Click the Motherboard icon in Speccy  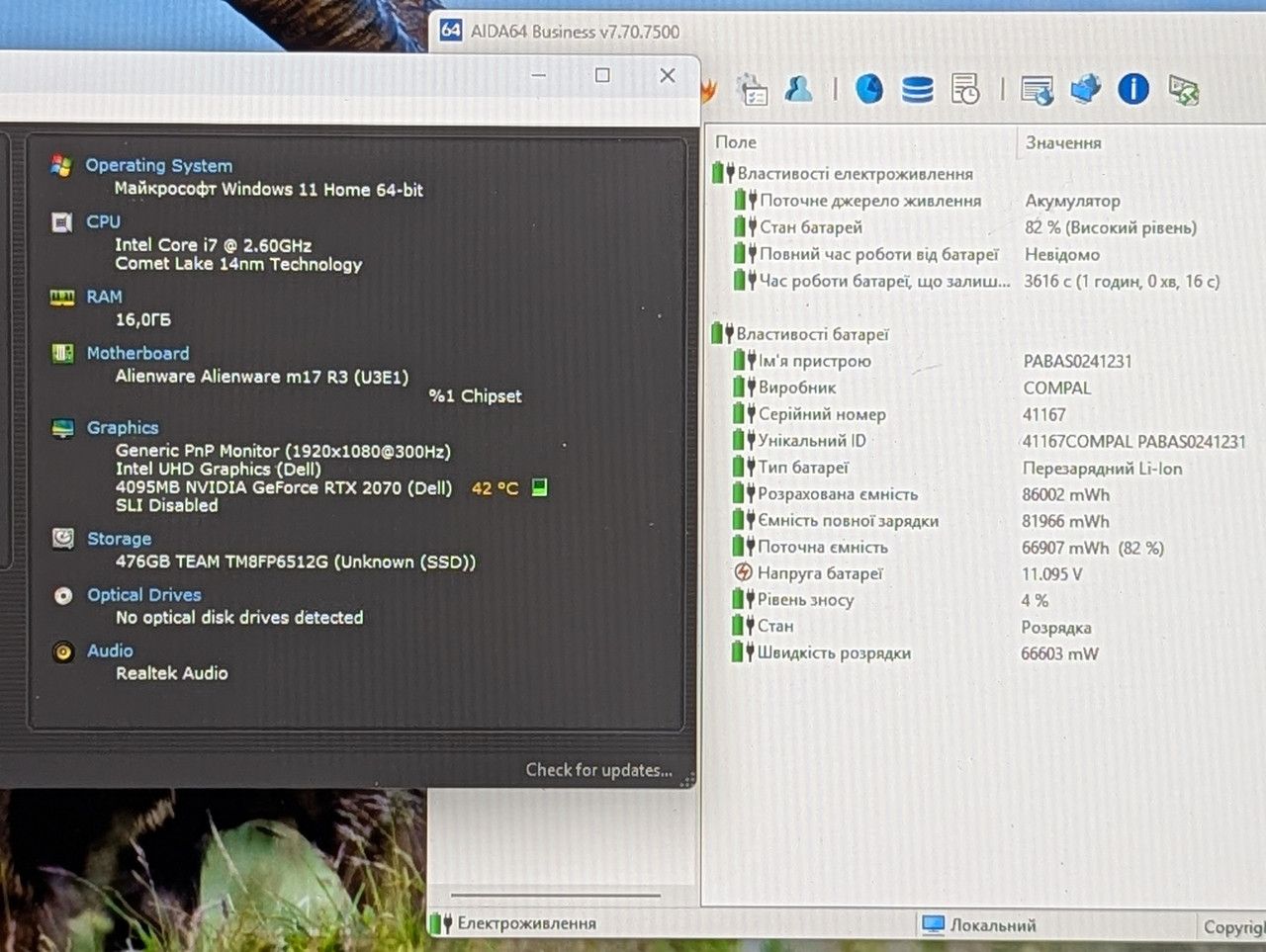[62, 353]
